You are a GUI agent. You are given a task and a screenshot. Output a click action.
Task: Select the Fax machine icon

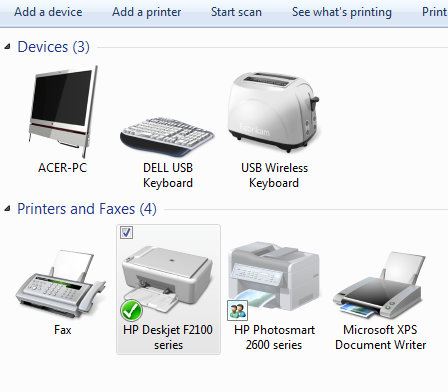61,283
